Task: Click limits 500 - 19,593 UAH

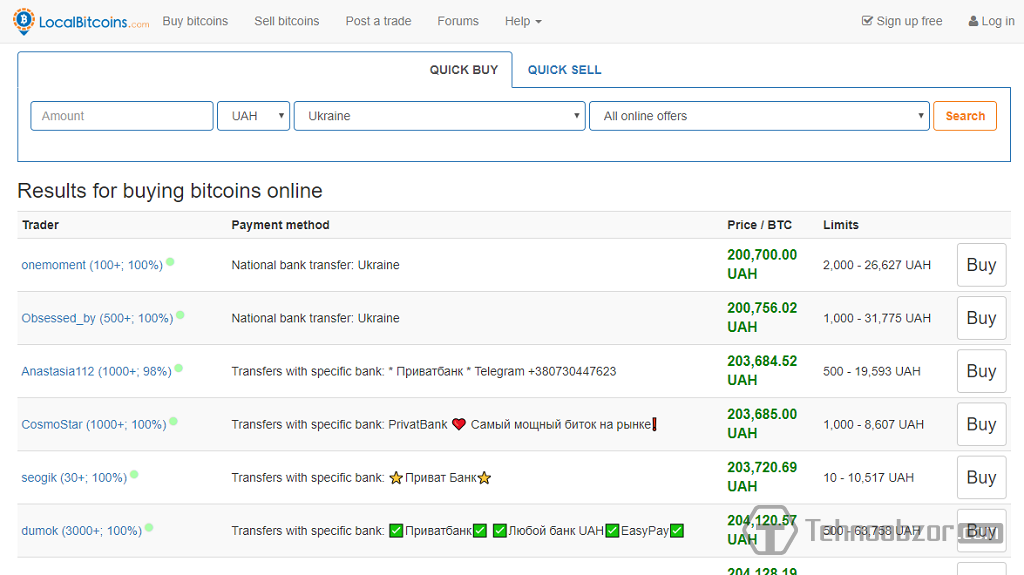Action: click(872, 371)
